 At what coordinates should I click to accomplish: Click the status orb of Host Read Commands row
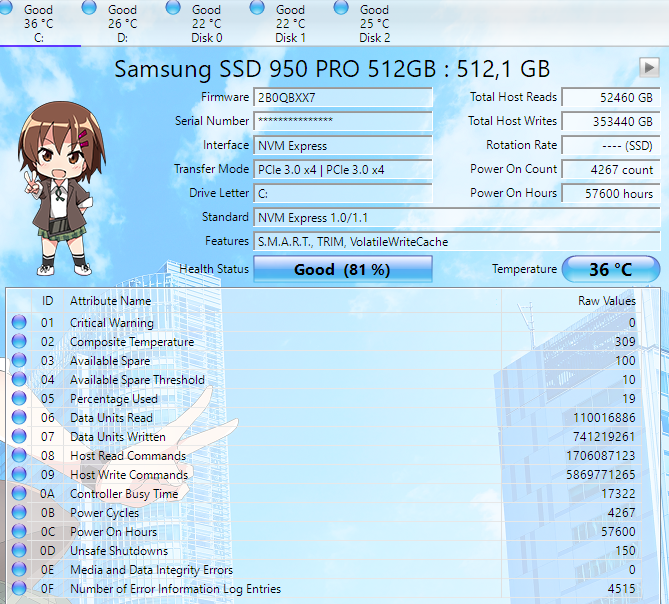[x=19, y=455]
